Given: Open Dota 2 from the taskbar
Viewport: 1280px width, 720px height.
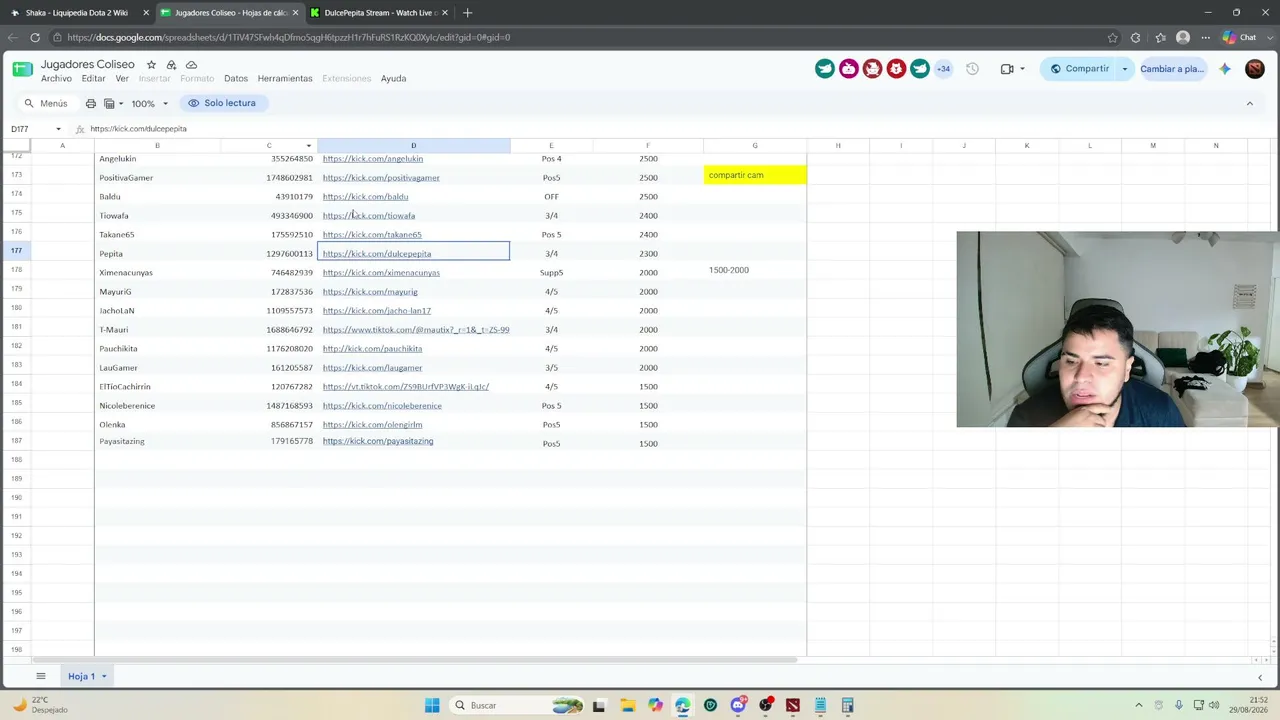Looking at the screenshot, I should point(792,705).
